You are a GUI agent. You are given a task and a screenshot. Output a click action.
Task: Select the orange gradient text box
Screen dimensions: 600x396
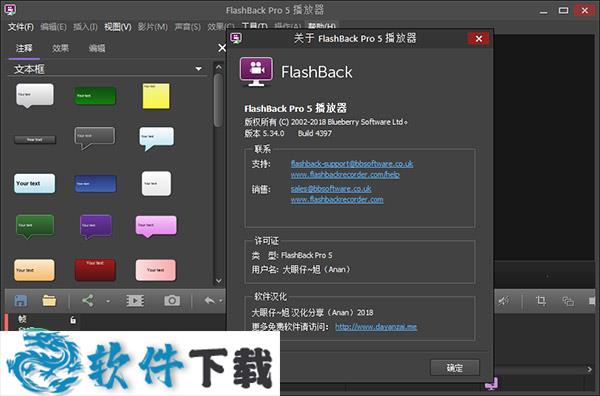point(34,270)
